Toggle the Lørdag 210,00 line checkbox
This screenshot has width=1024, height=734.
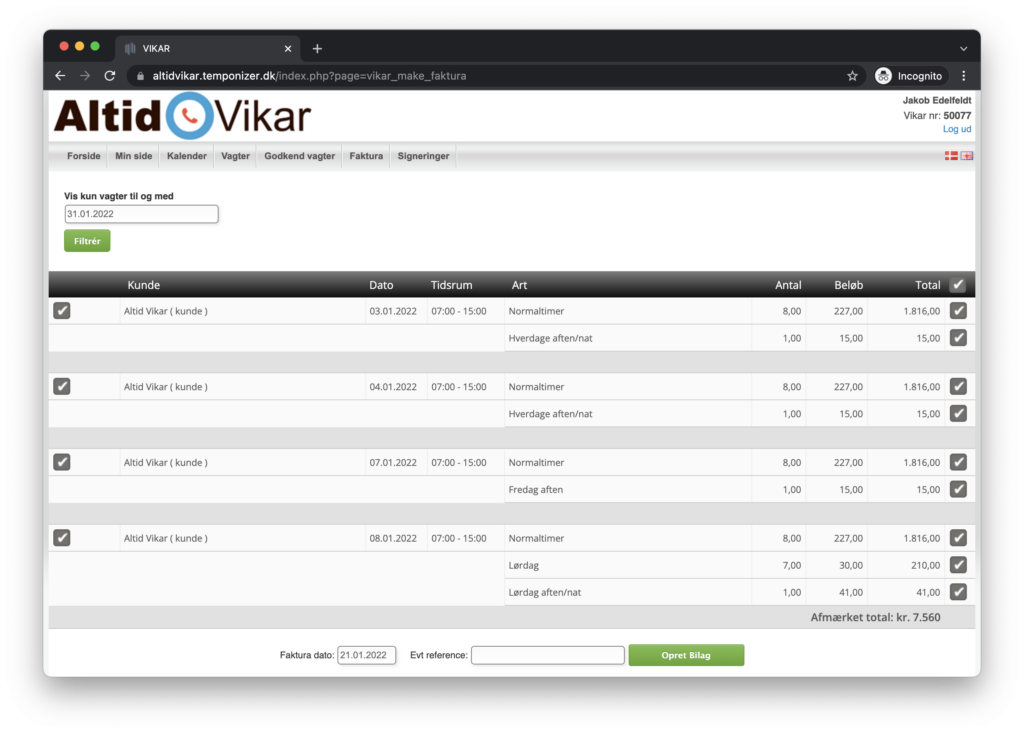(x=958, y=565)
